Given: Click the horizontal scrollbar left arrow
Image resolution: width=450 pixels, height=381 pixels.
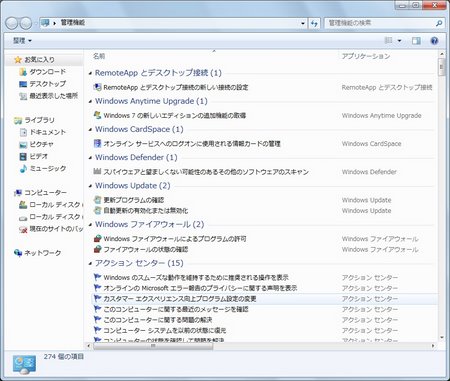Looking at the screenshot, I should click(x=89, y=346).
